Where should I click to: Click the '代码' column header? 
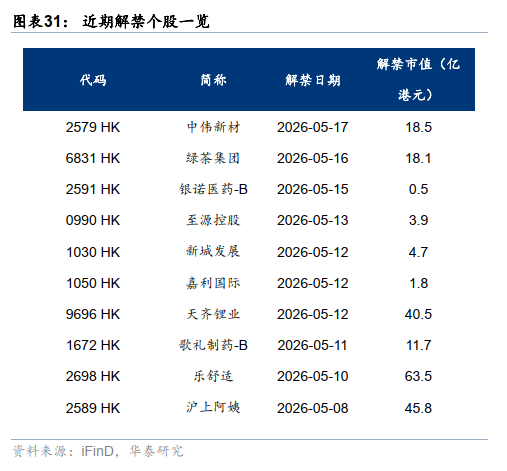(93, 80)
